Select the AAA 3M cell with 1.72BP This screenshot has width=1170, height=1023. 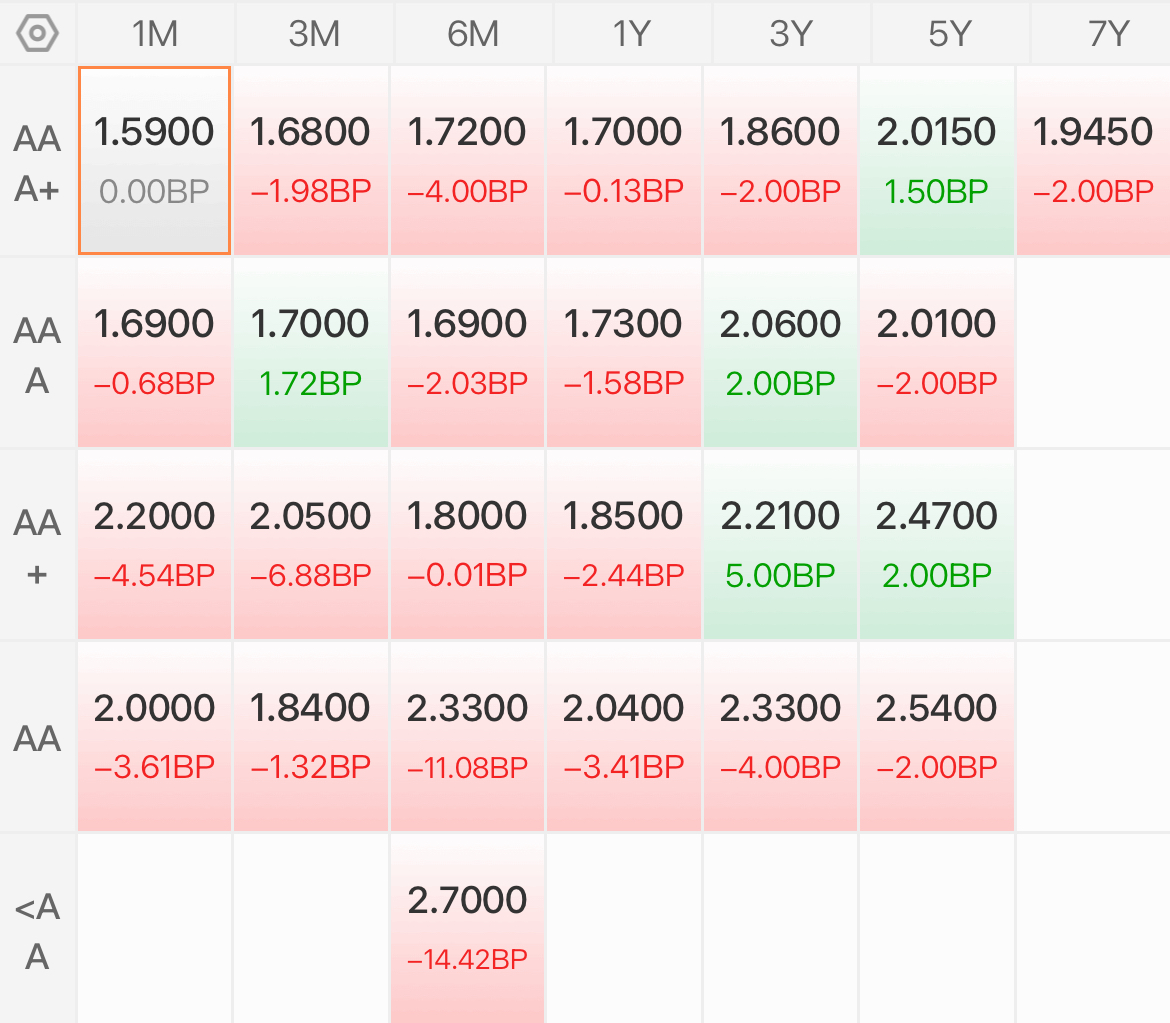[x=310, y=352]
